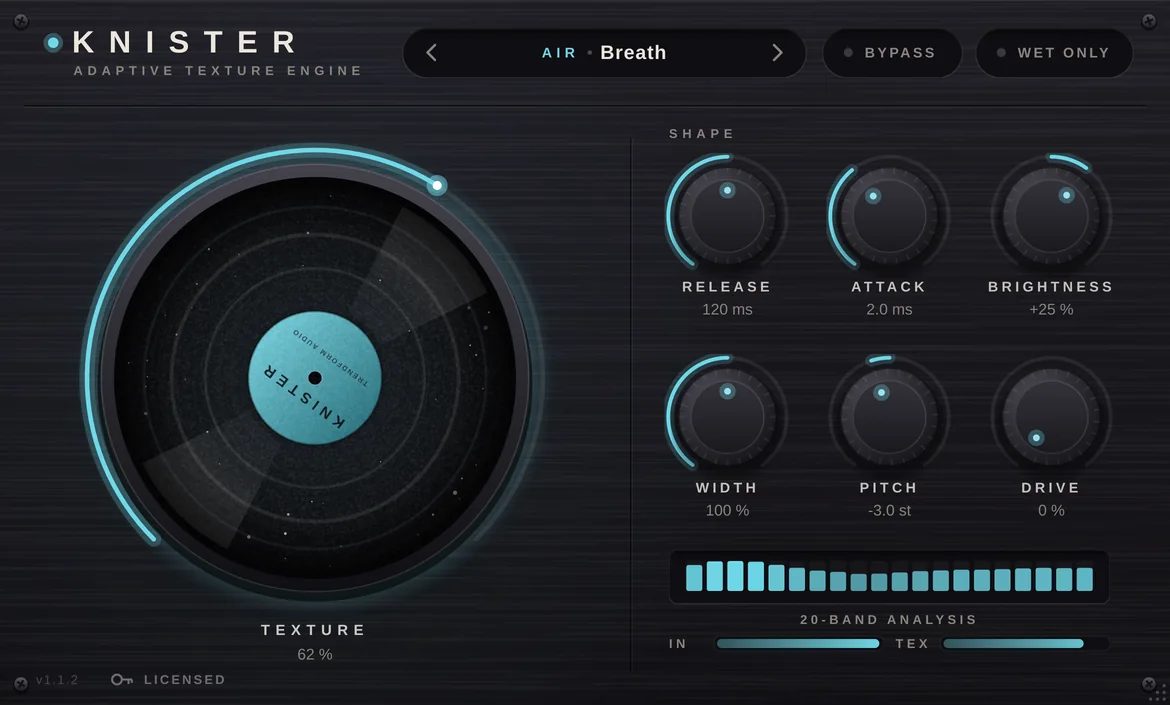Click the turquoise vinyl record center label
Image resolution: width=1170 pixels, height=705 pixels.
click(315, 377)
